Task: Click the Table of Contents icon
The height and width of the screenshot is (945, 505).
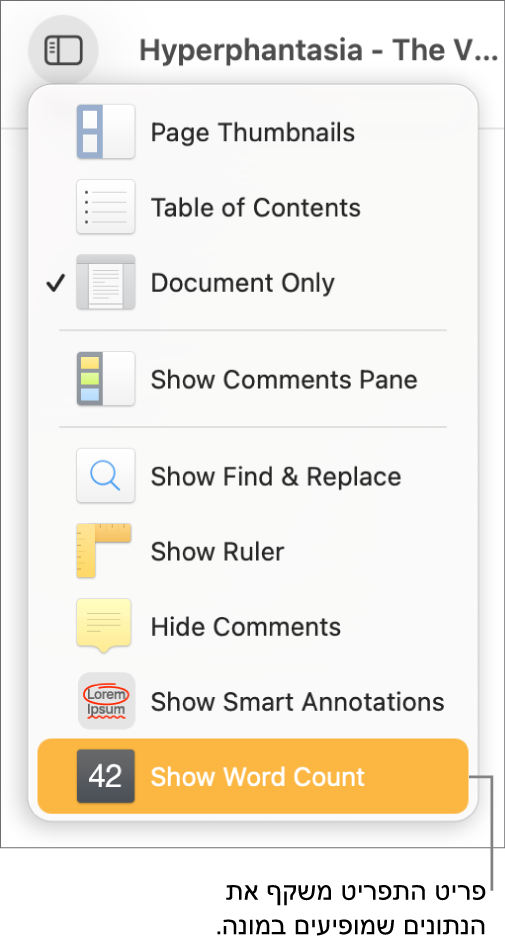Action: coord(105,207)
